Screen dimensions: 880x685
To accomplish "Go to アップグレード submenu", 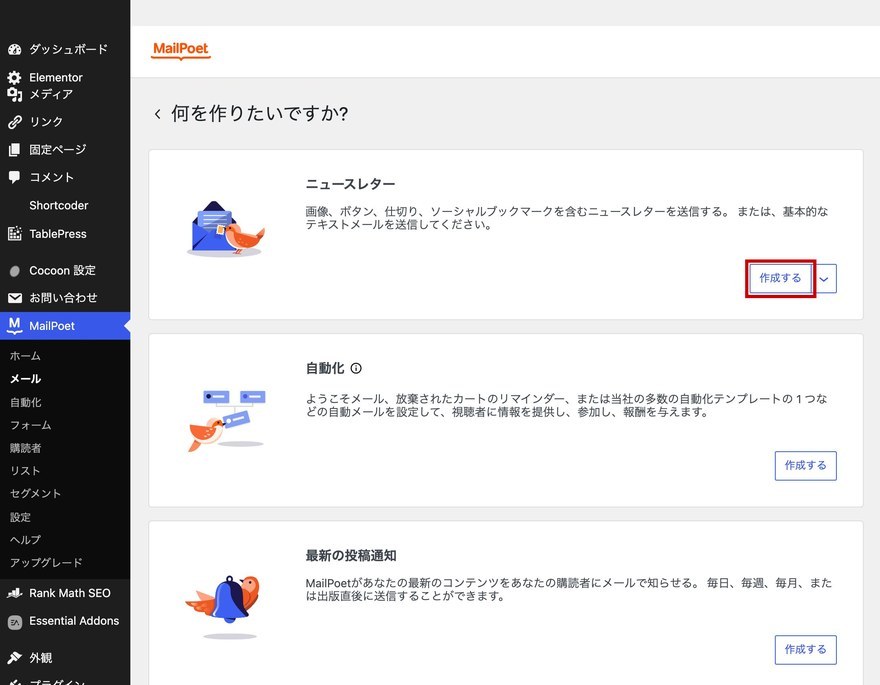I will click(46, 563).
